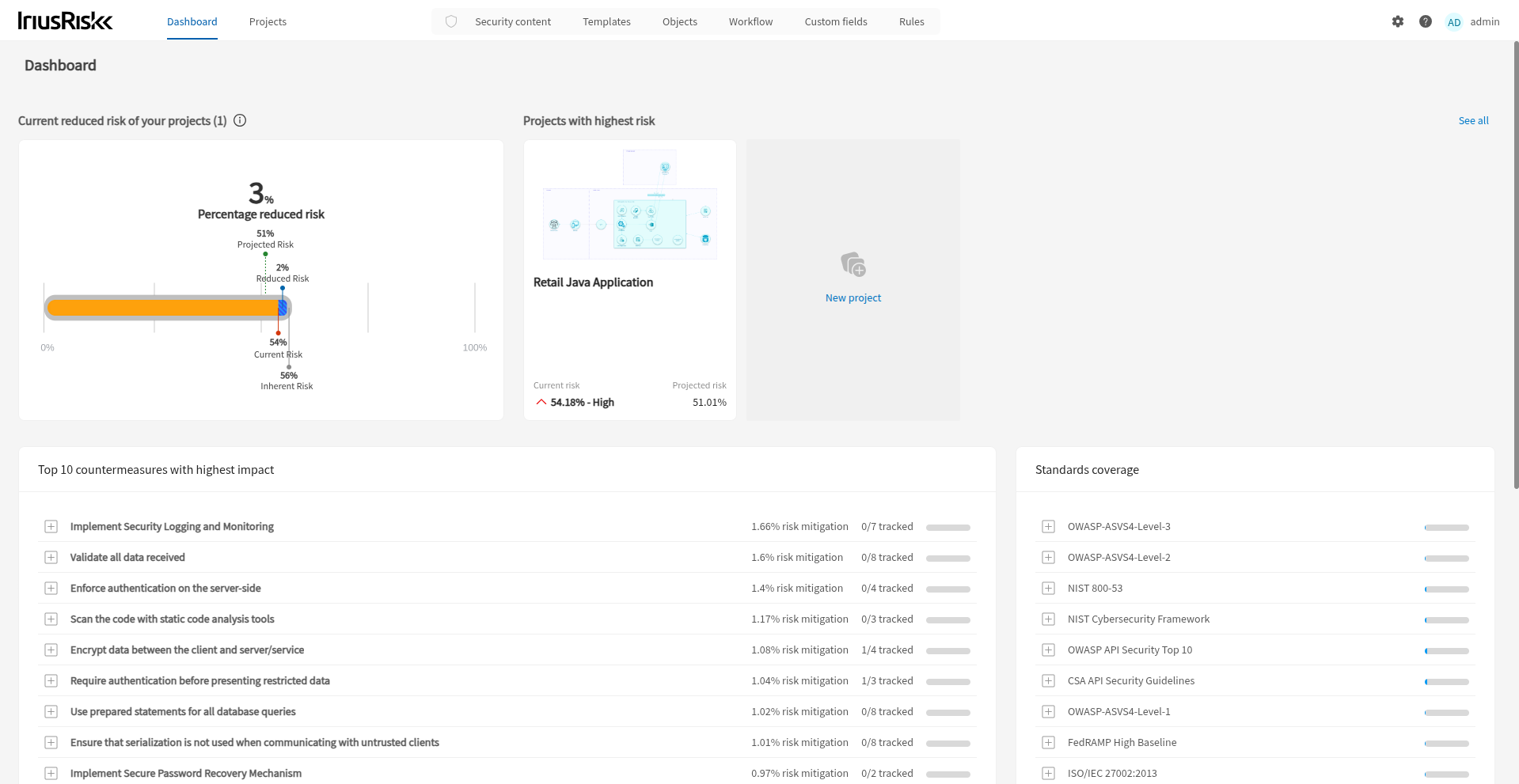Screen dimensions: 1519x784
Task: Open the Rules section
Action: click(x=911, y=21)
